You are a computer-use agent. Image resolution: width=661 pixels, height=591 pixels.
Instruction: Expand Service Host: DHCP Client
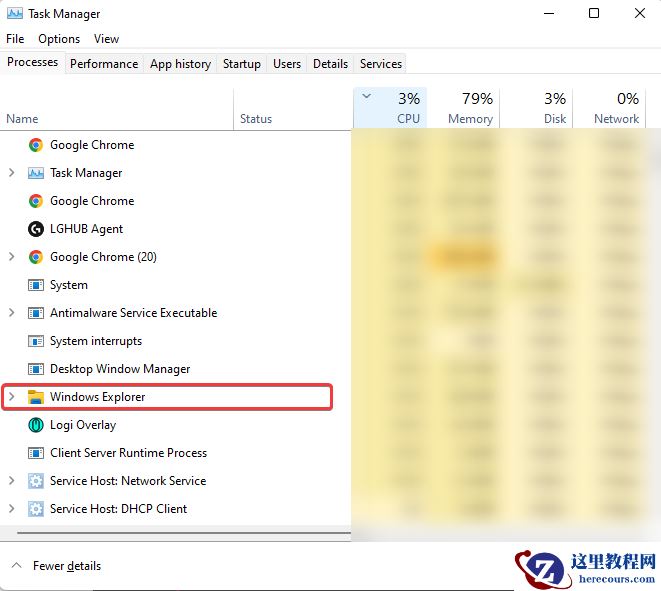coord(12,509)
